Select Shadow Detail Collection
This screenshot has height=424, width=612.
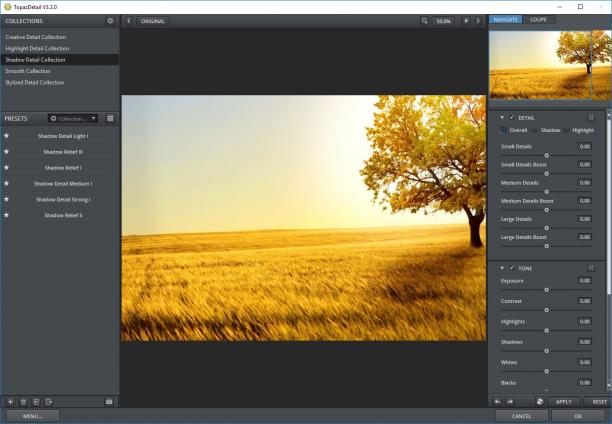(x=60, y=60)
